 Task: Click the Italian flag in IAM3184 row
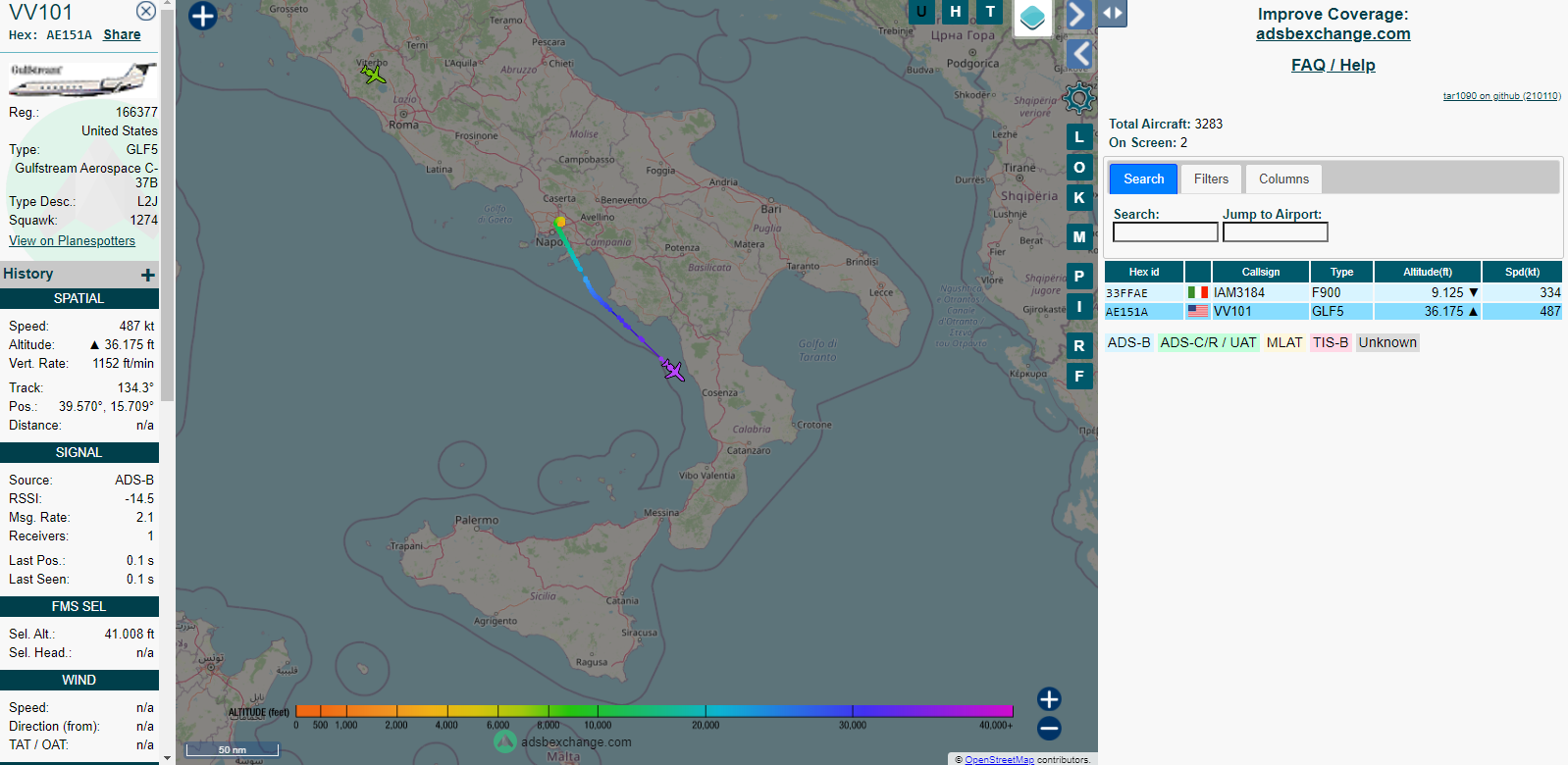[1197, 292]
